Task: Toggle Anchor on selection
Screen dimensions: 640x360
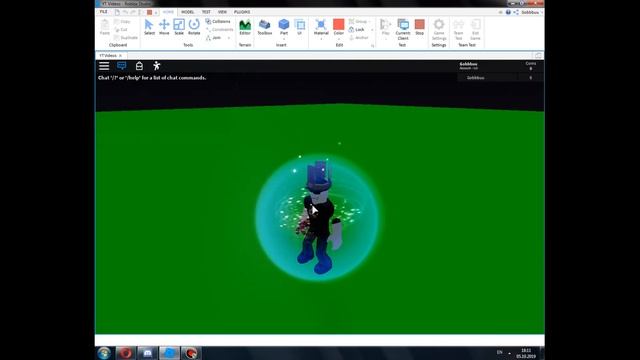Action: 359,38
